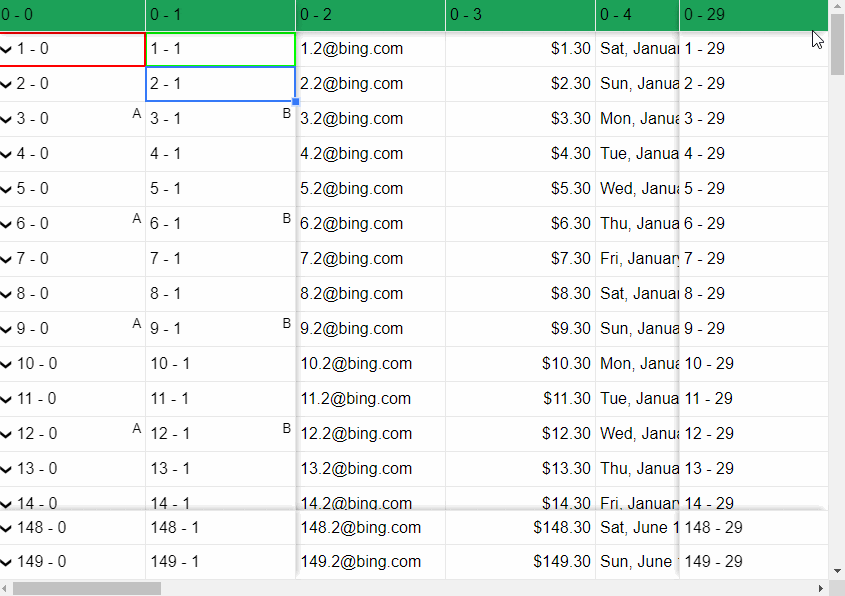The image size is (845, 596).
Task: Expand row 1 - 0 chevron
Action: click(7, 49)
